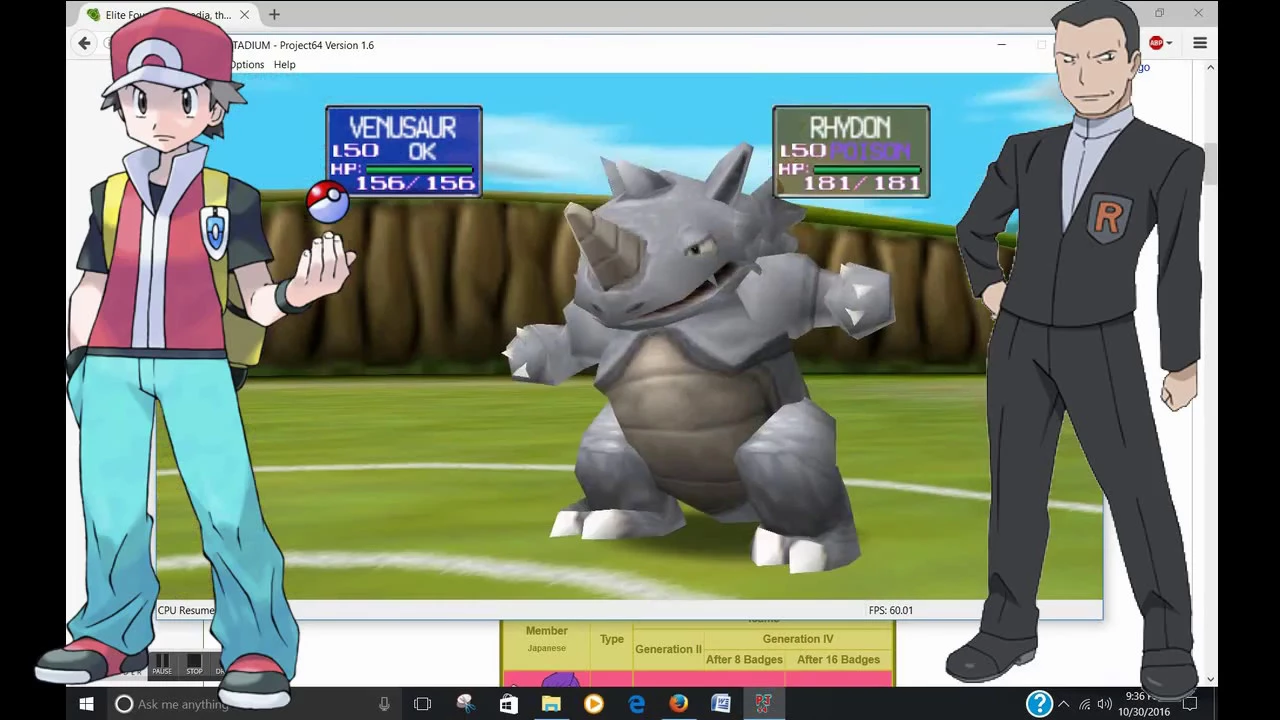Viewport: 1280px width, 720px height.
Task: Open a new browser tab with plus
Action: click(x=274, y=15)
